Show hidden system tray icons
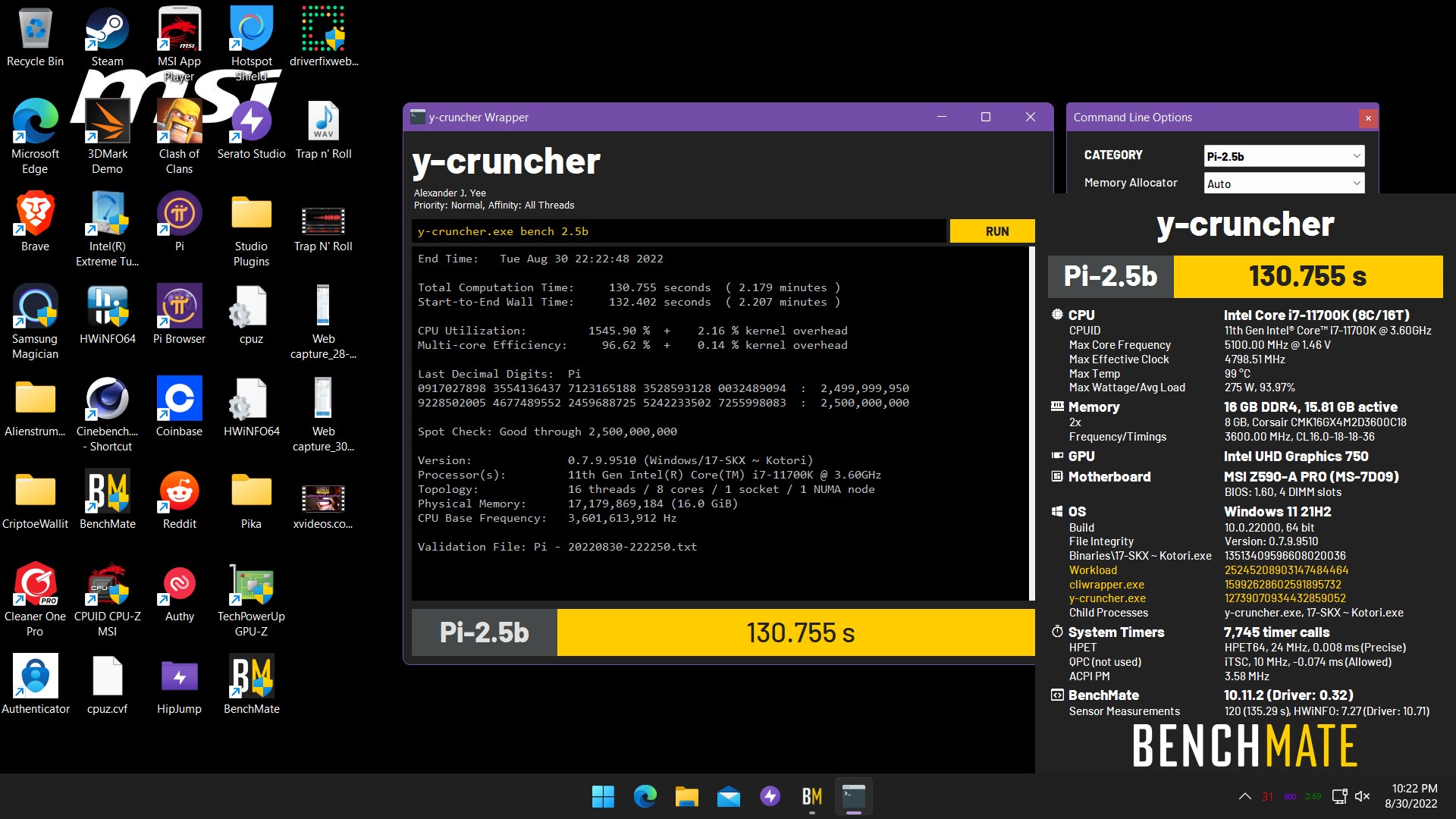This screenshot has width=1456, height=819. [1244, 796]
